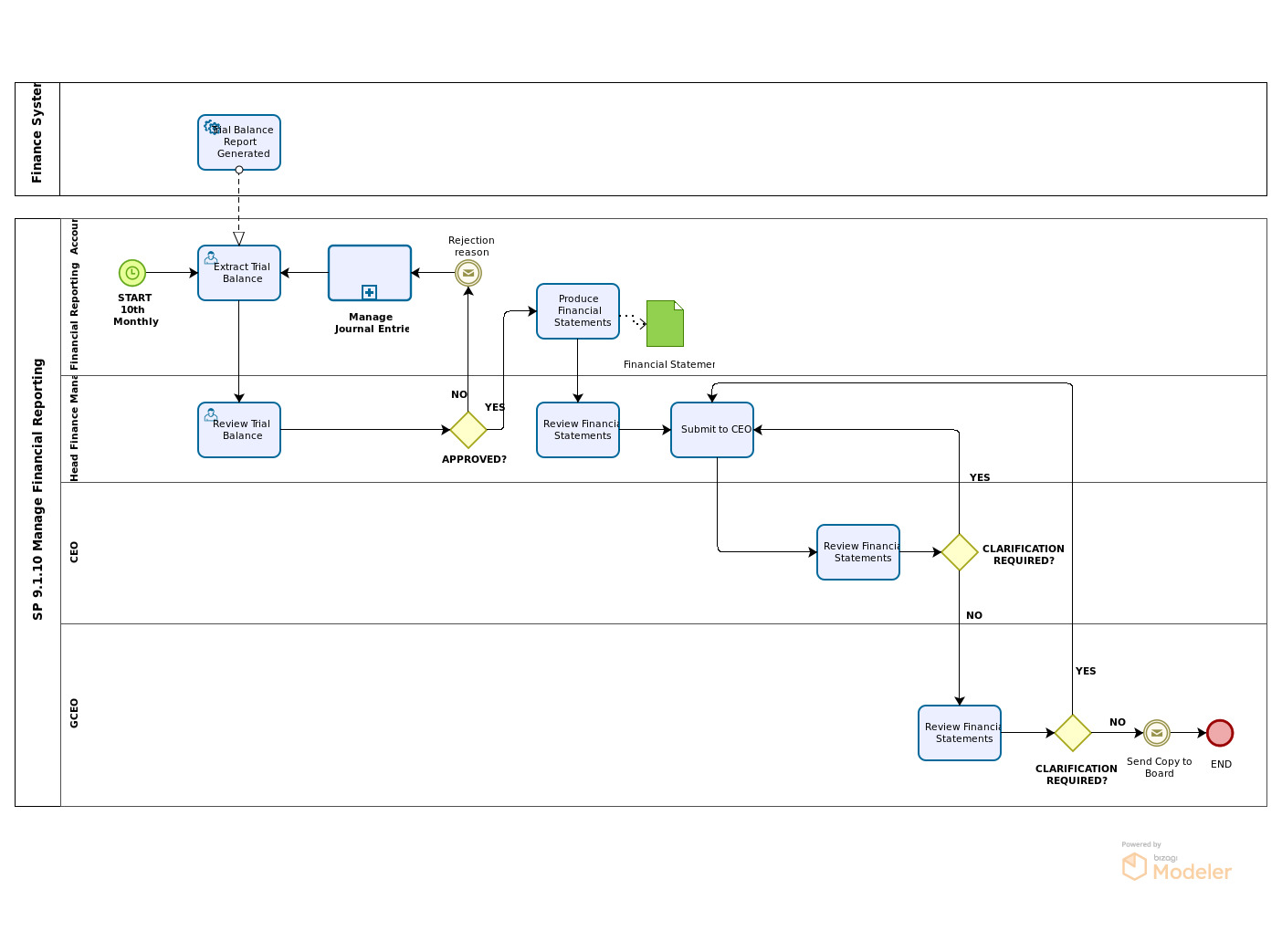Click the Send Copy to Board message event
1282x952 pixels.
click(x=1157, y=733)
